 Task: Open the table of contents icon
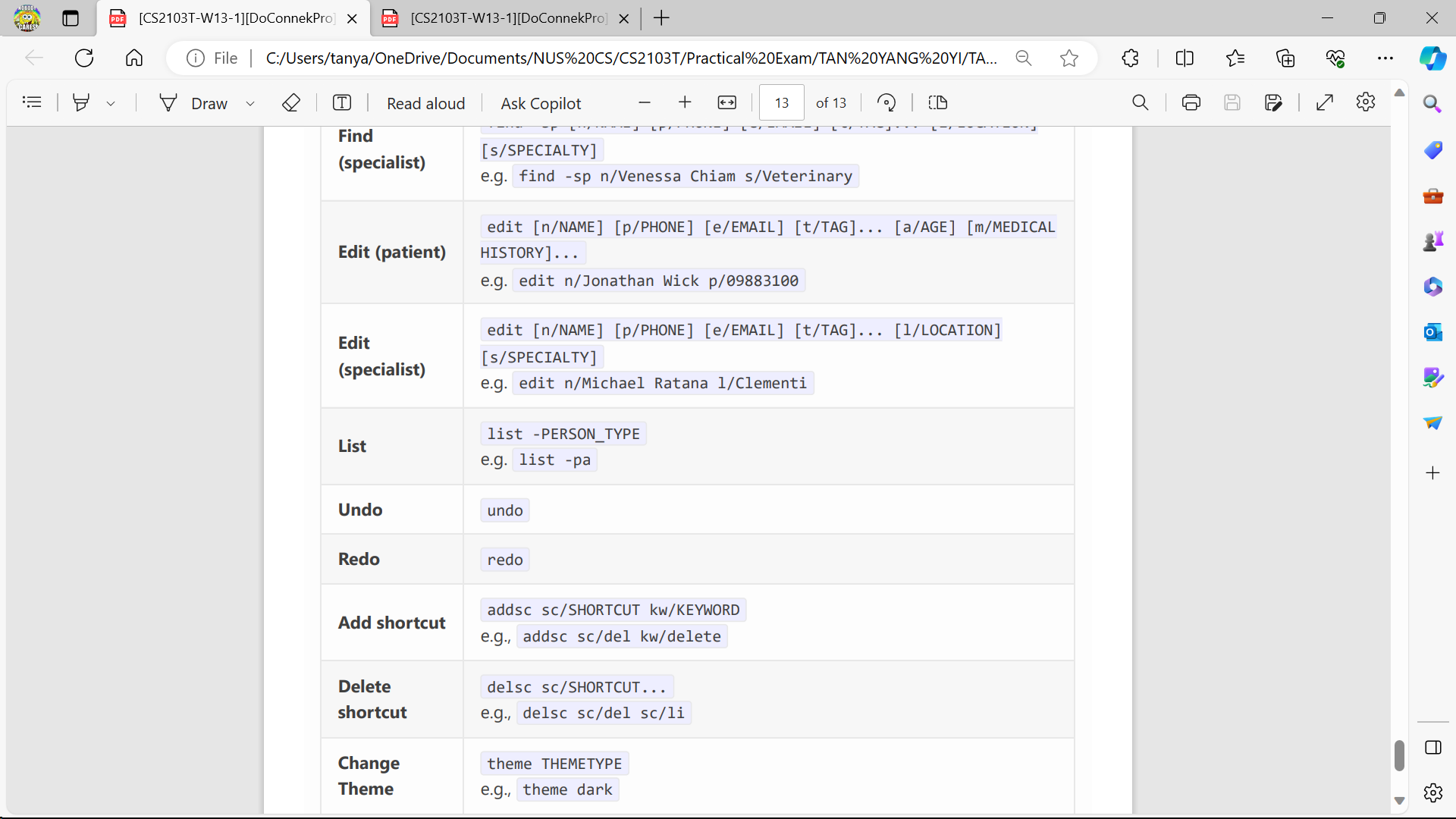coord(32,102)
